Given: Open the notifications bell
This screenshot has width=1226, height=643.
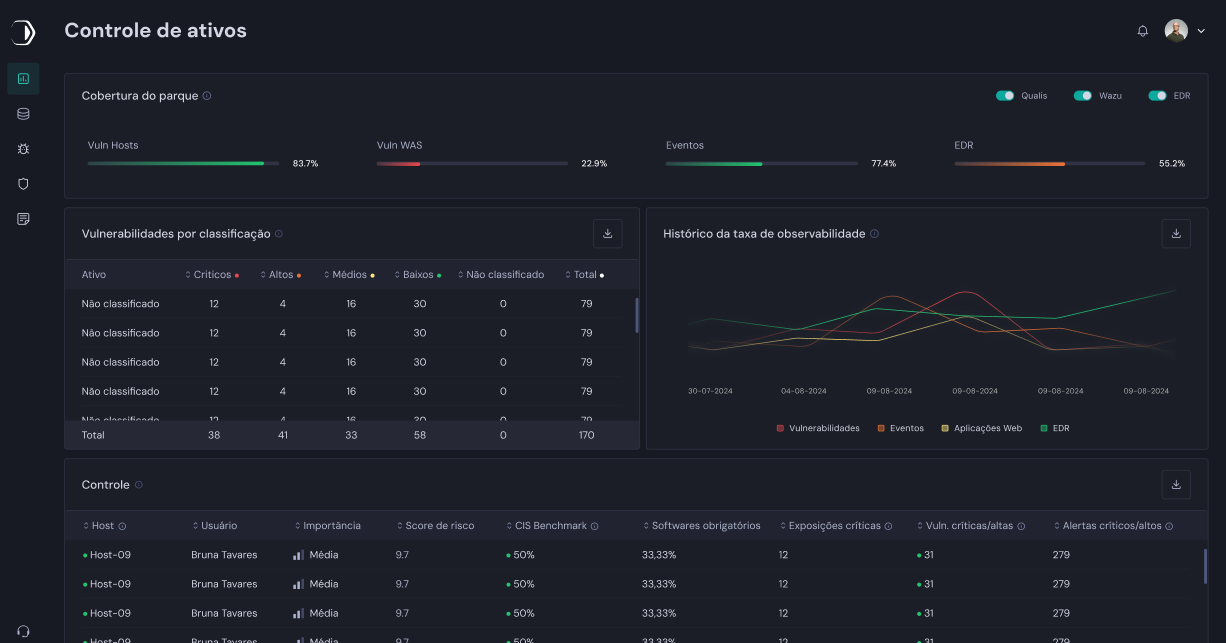Looking at the screenshot, I should [1142, 31].
